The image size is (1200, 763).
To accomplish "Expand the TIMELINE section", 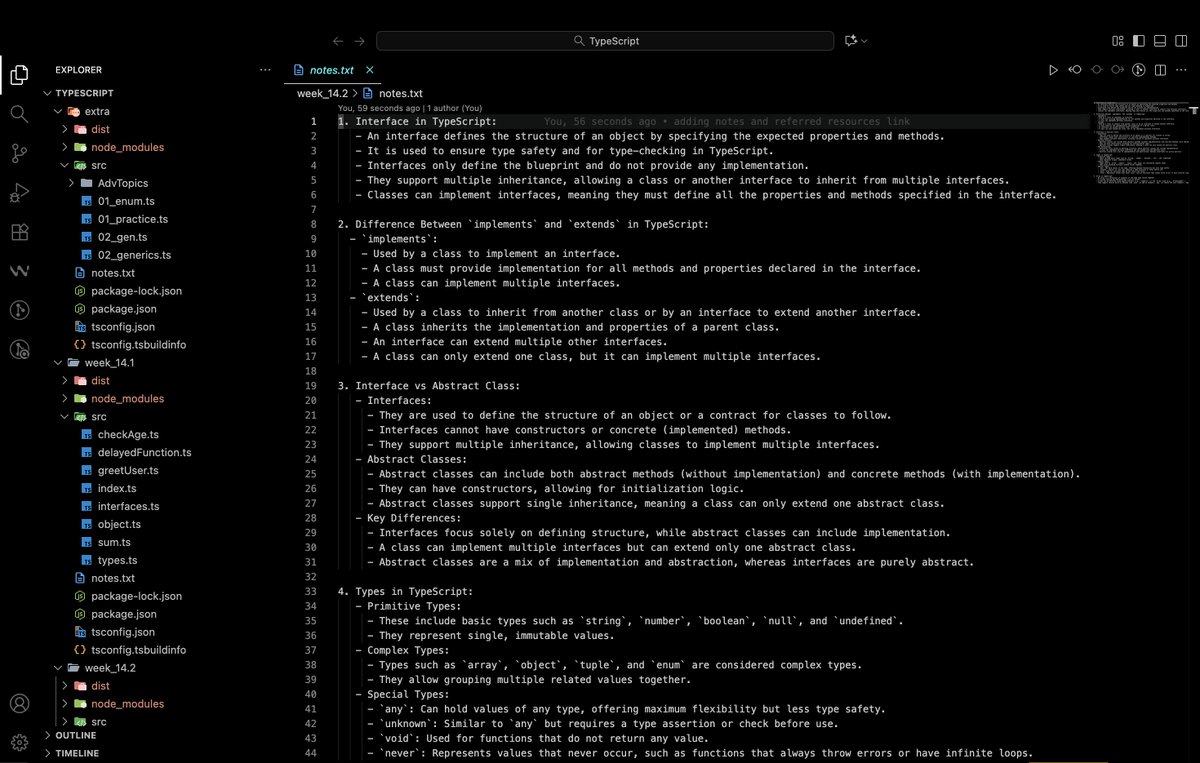I will point(77,753).
